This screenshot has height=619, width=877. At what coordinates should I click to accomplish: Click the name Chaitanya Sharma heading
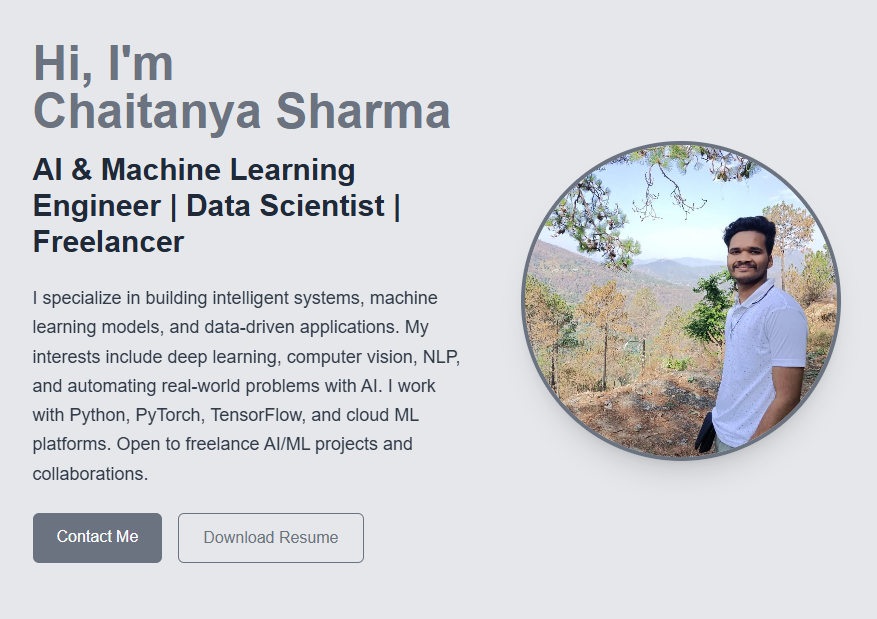[240, 110]
